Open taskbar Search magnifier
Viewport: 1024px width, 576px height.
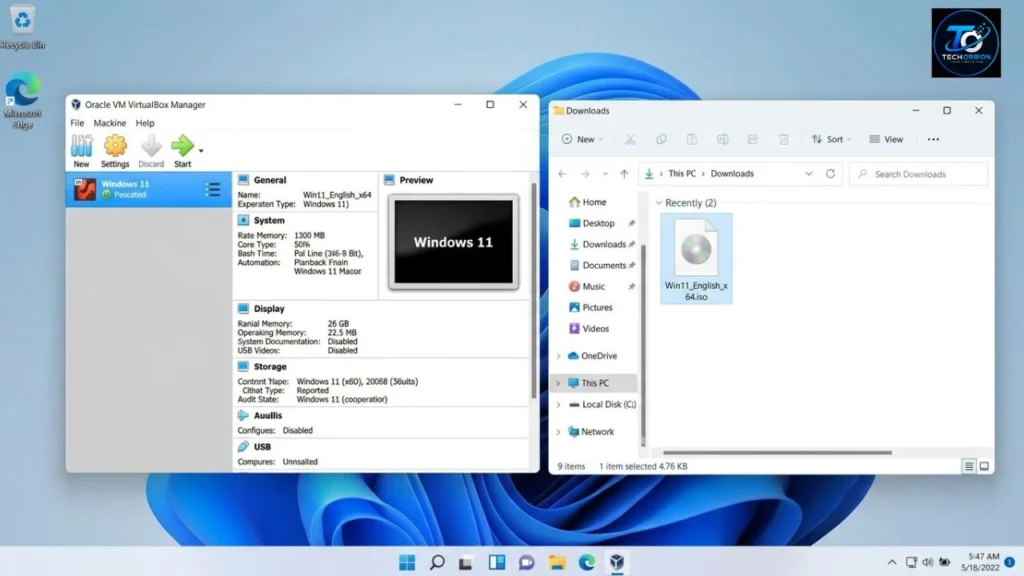click(438, 562)
